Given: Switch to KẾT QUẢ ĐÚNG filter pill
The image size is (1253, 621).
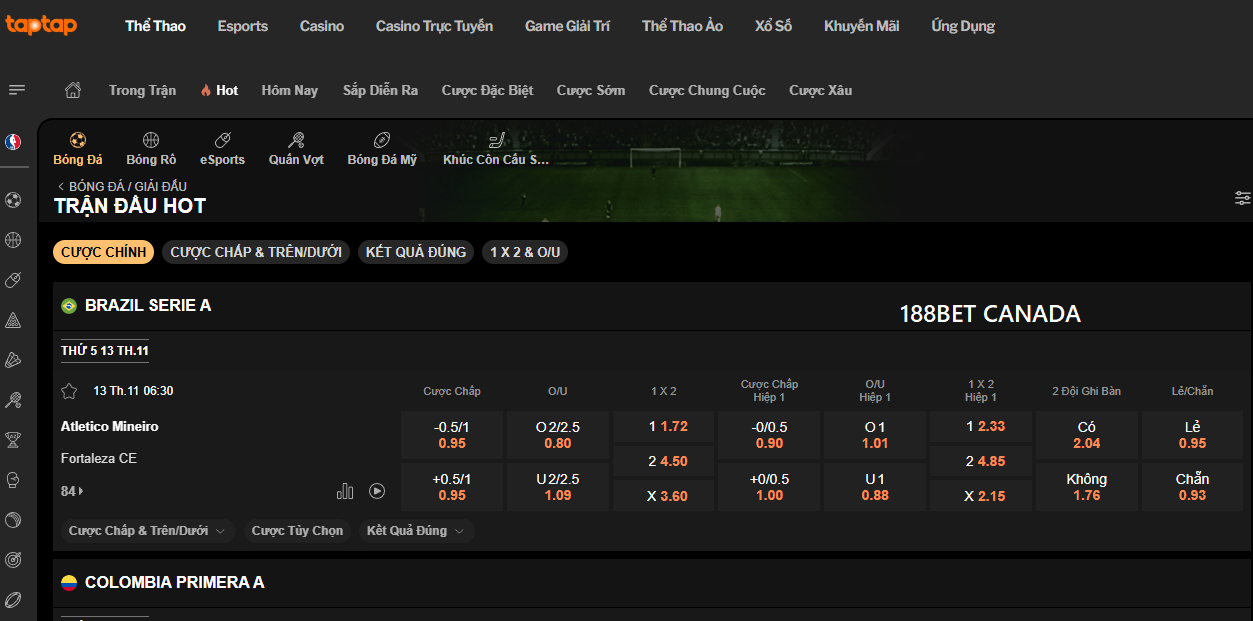Looking at the screenshot, I should [x=416, y=252].
